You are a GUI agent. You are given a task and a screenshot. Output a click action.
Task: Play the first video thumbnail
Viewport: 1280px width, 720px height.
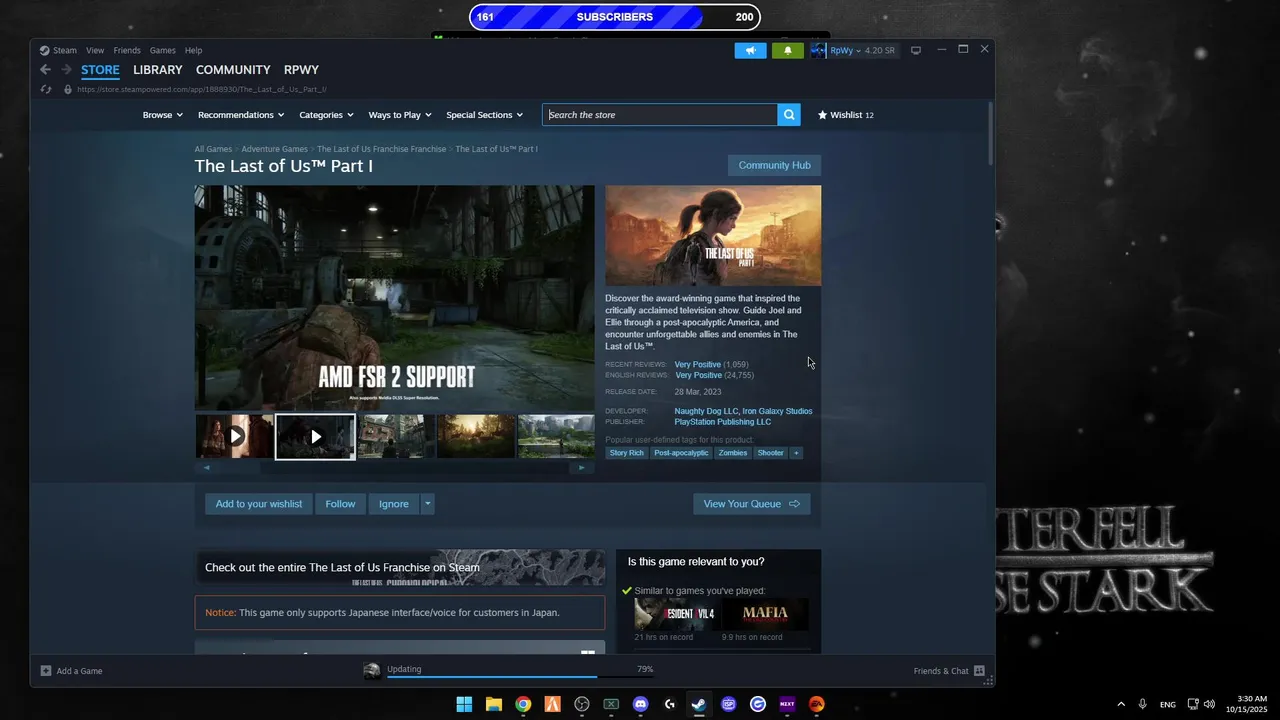[x=234, y=436]
